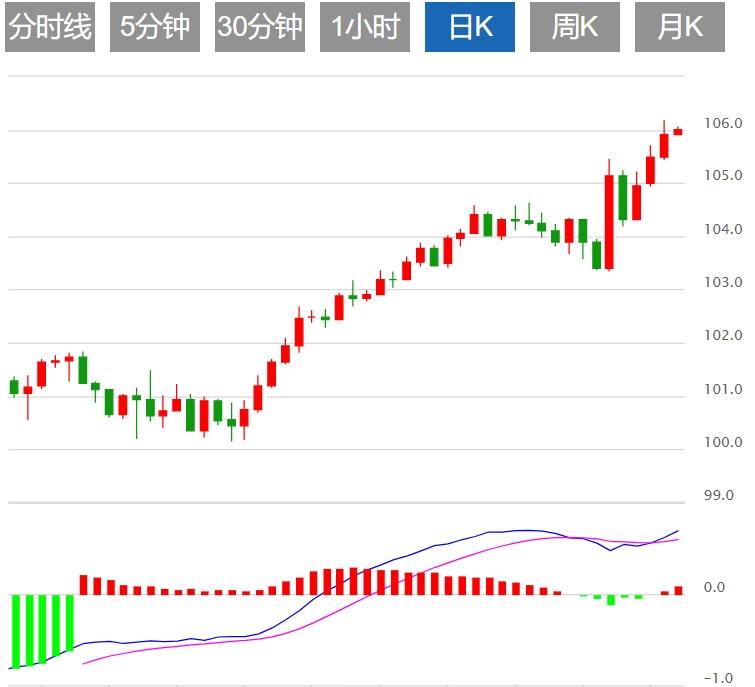This screenshot has height=687, width=755.
Task: Open the 月K monthly chart
Action: [680, 27]
